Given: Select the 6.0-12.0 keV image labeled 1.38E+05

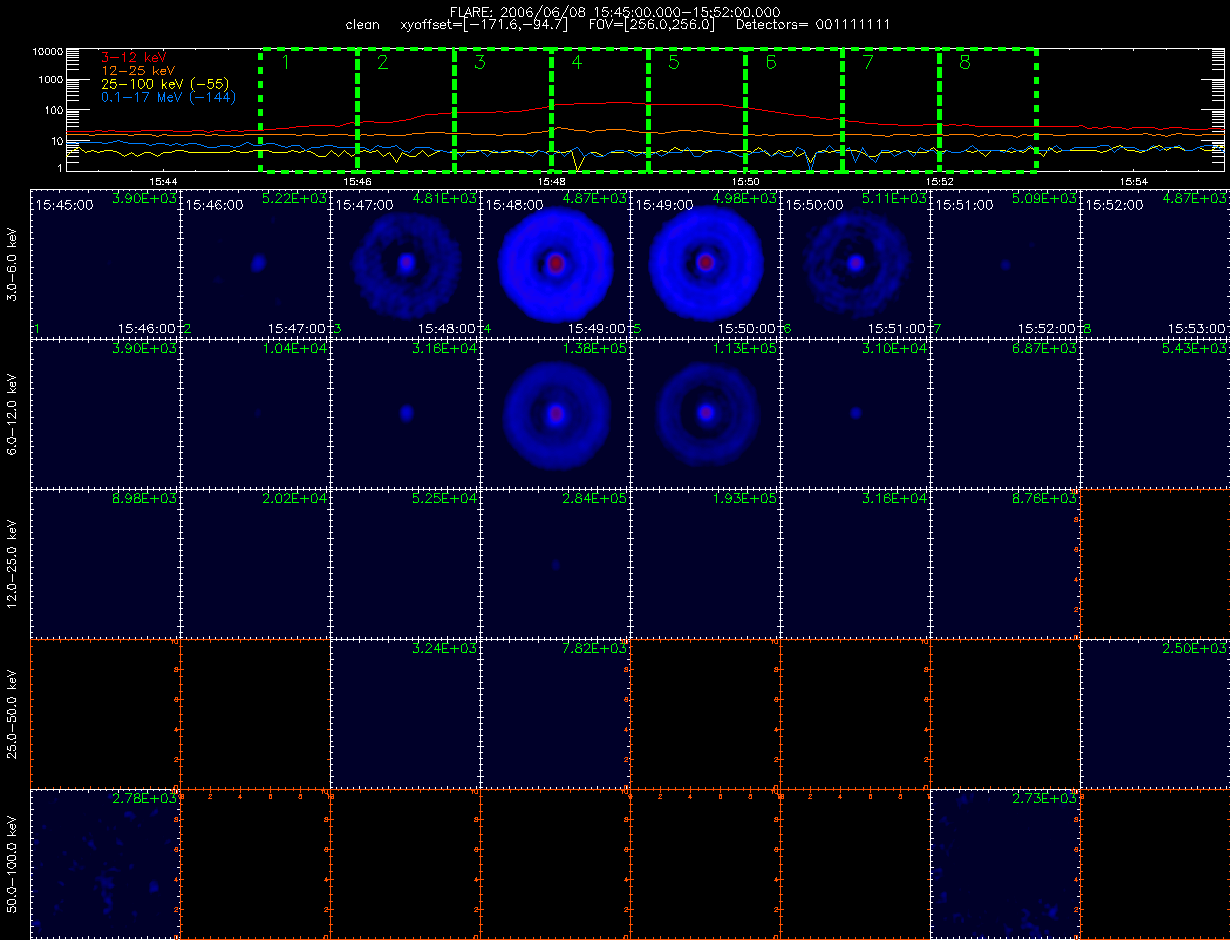Looking at the screenshot, I should [555, 413].
